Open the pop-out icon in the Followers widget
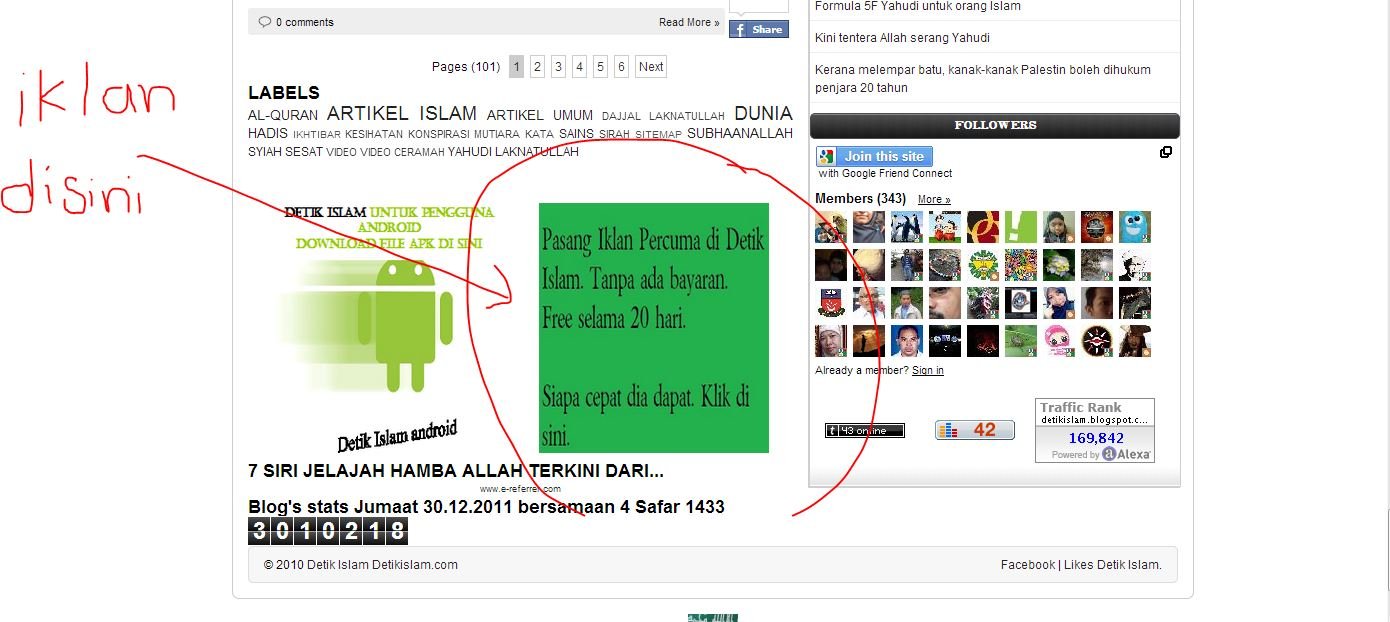Image resolution: width=1390 pixels, height=622 pixels. [1165, 152]
